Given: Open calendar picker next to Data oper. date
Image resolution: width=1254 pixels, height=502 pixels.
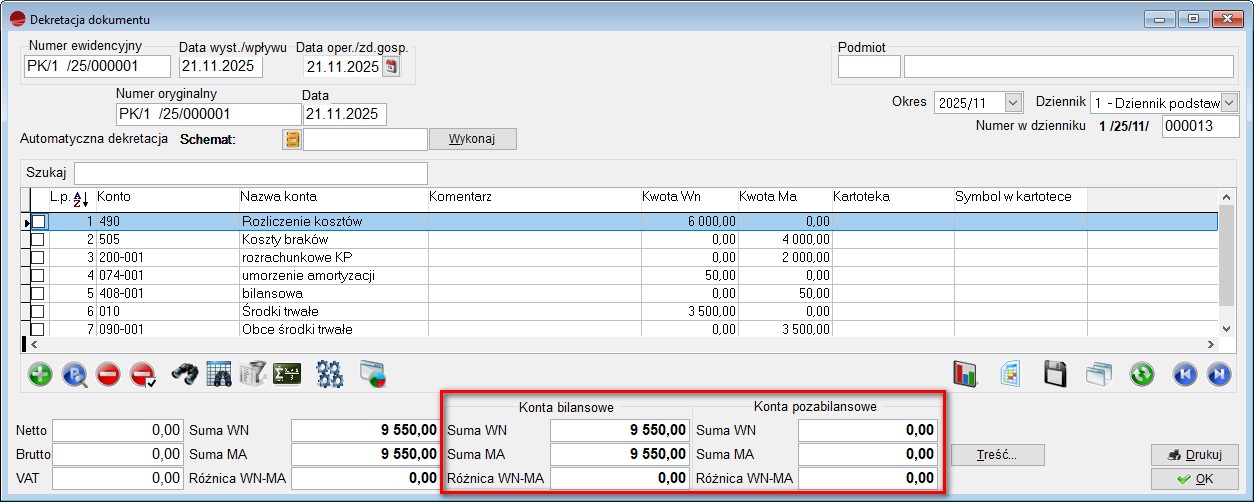Looking at the screenshot, I should tap(391, 67).
